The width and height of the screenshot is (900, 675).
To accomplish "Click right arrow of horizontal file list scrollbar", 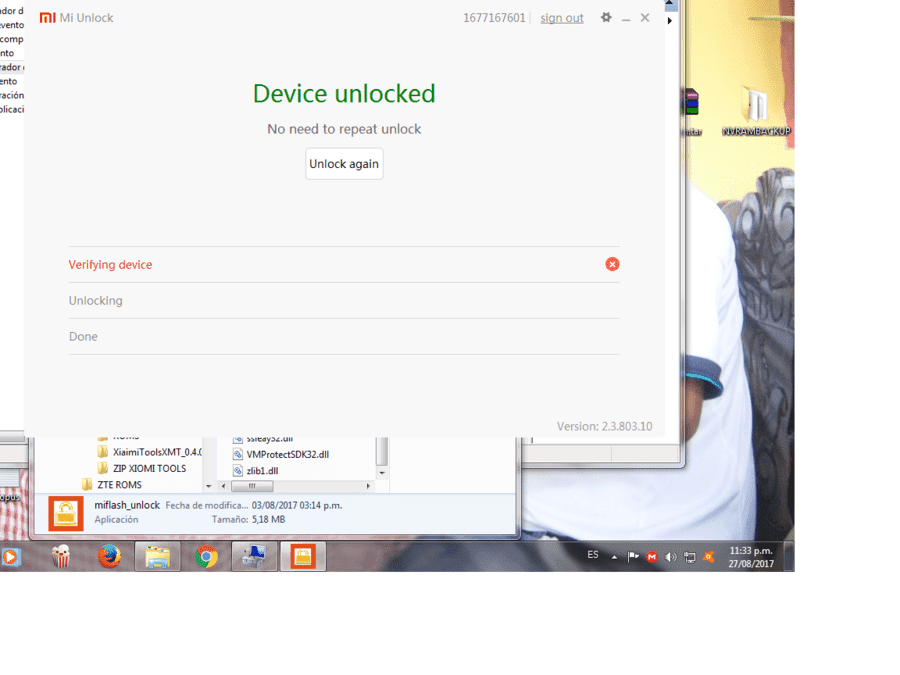I will [368, 486].
